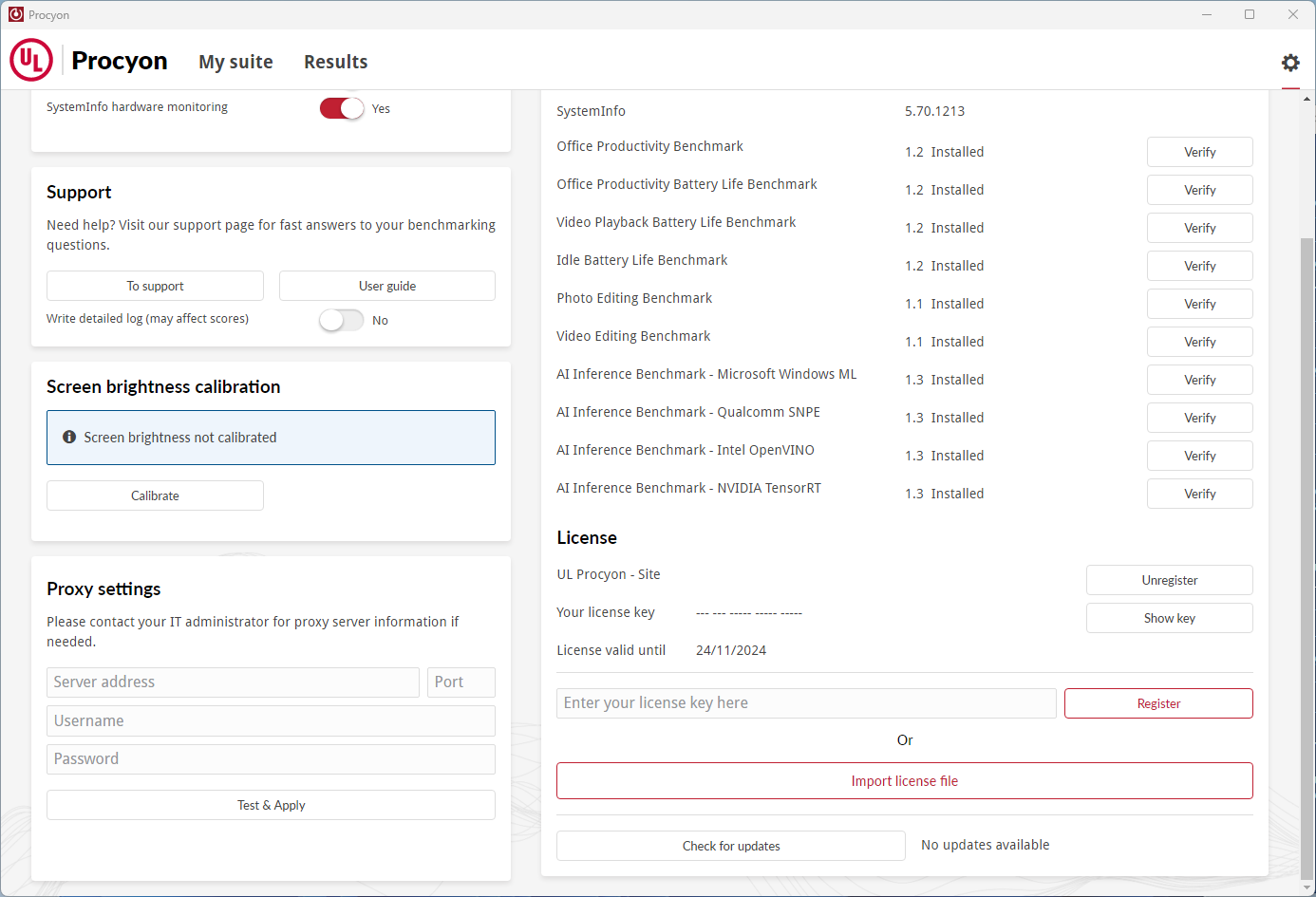This screenshot has height=897, width=1316.
Task: Verify AI Inference NVIDIA TensorRT
Action: (x=1200, y=494)
